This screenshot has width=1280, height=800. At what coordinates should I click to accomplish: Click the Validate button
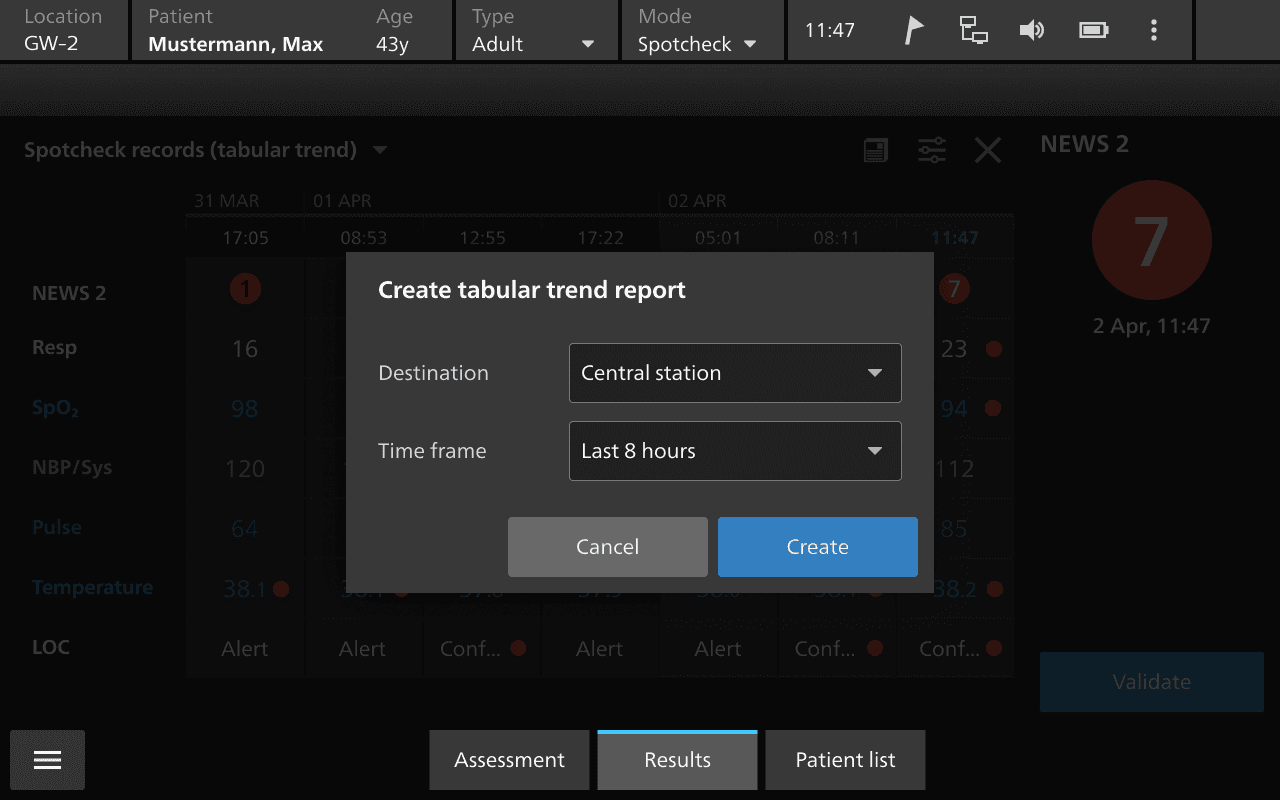pos(1152,682)
